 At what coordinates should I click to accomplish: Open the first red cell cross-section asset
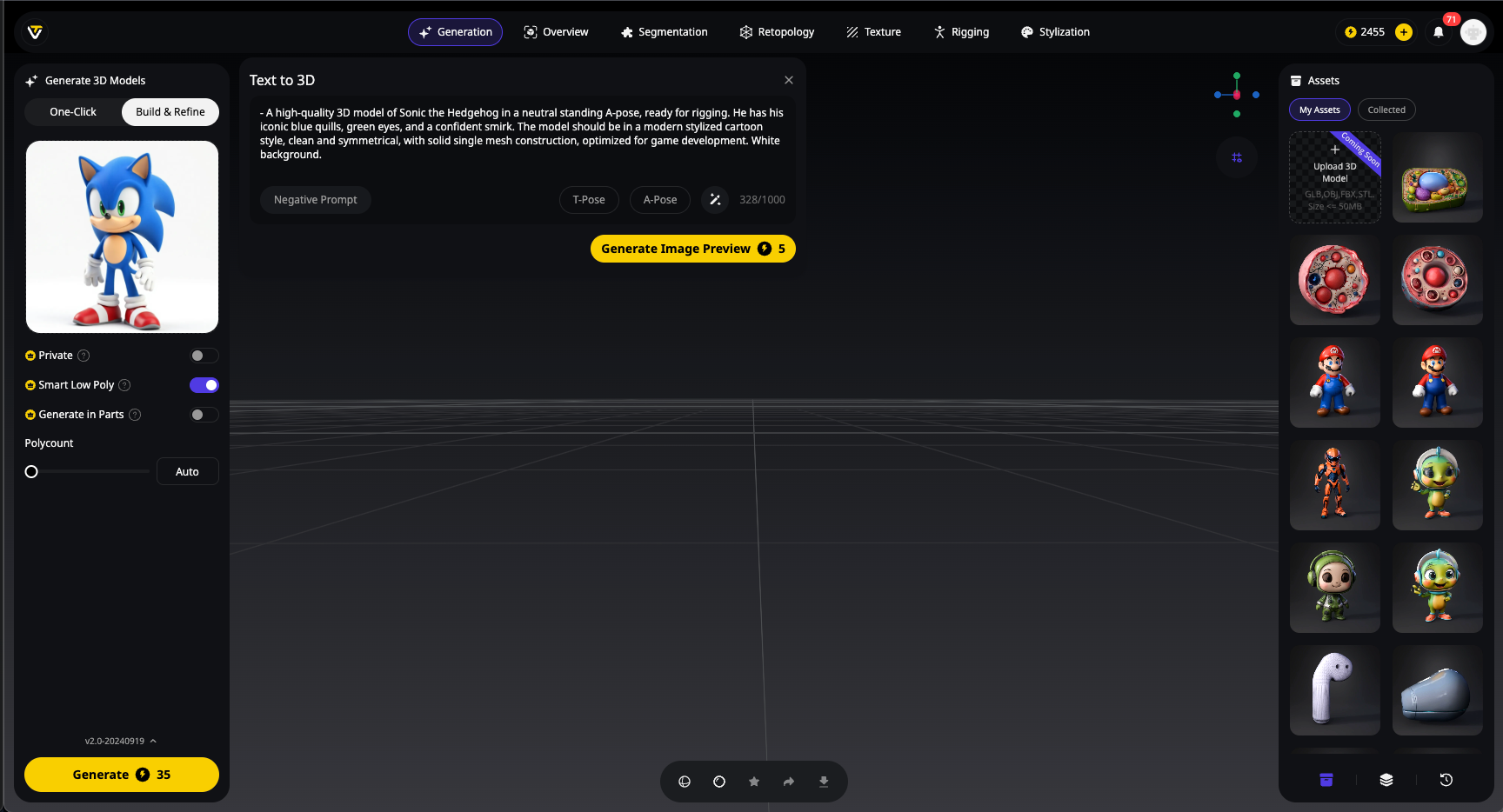[1335, 280]
